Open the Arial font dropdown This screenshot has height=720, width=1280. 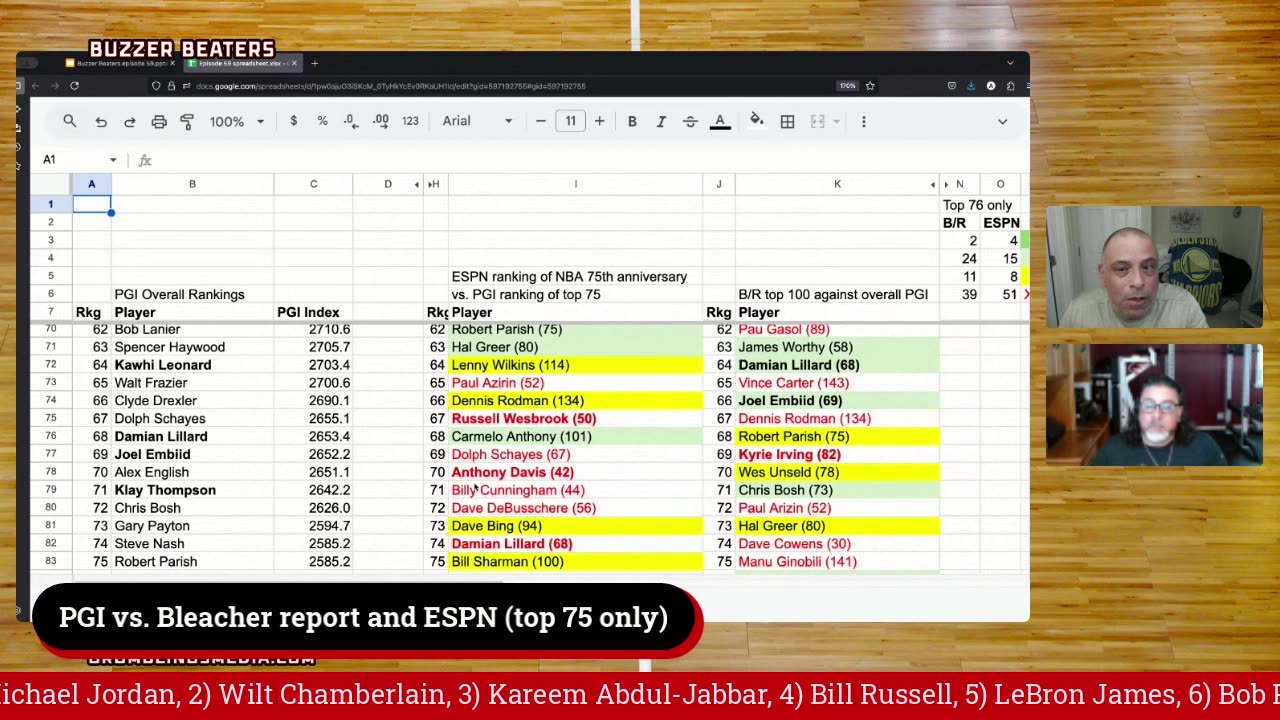478,121
